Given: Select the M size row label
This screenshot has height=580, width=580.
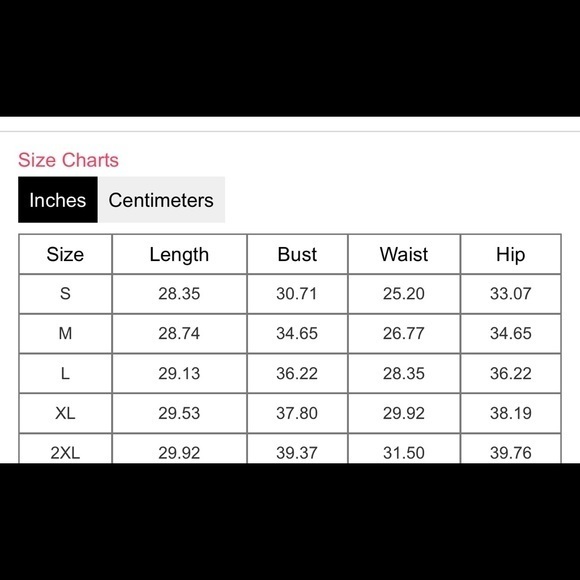Looking at the screenshot, I should pyautogui.click(x=65, y=334).
